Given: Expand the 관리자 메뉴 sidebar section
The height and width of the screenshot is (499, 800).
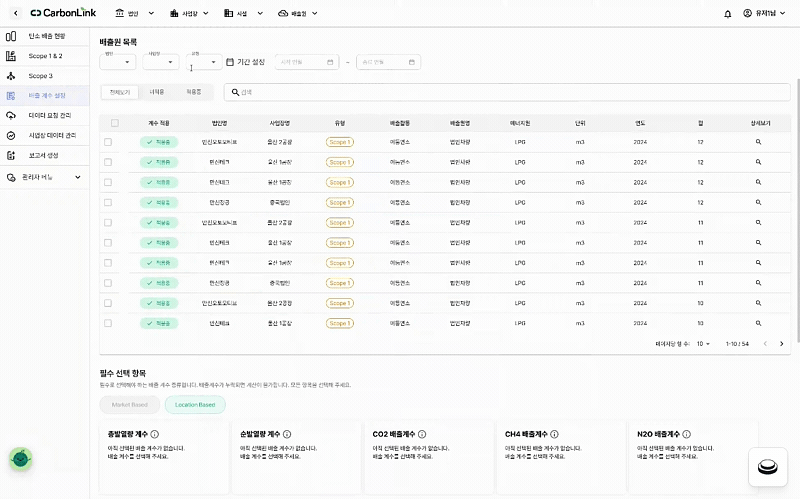Looking at the screenshot, I should coord(44,177).
